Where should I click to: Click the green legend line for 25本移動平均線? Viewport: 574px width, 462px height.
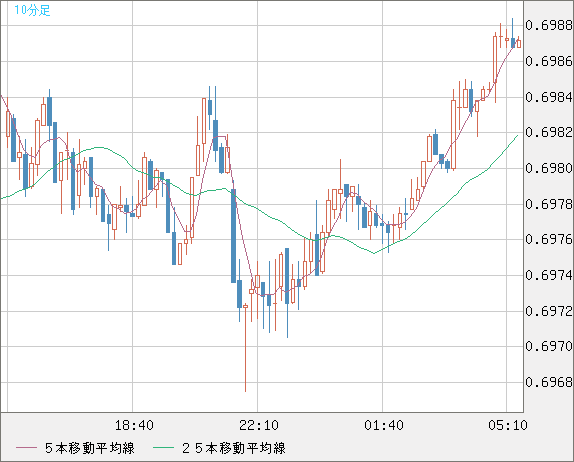[x=163, y=448]
